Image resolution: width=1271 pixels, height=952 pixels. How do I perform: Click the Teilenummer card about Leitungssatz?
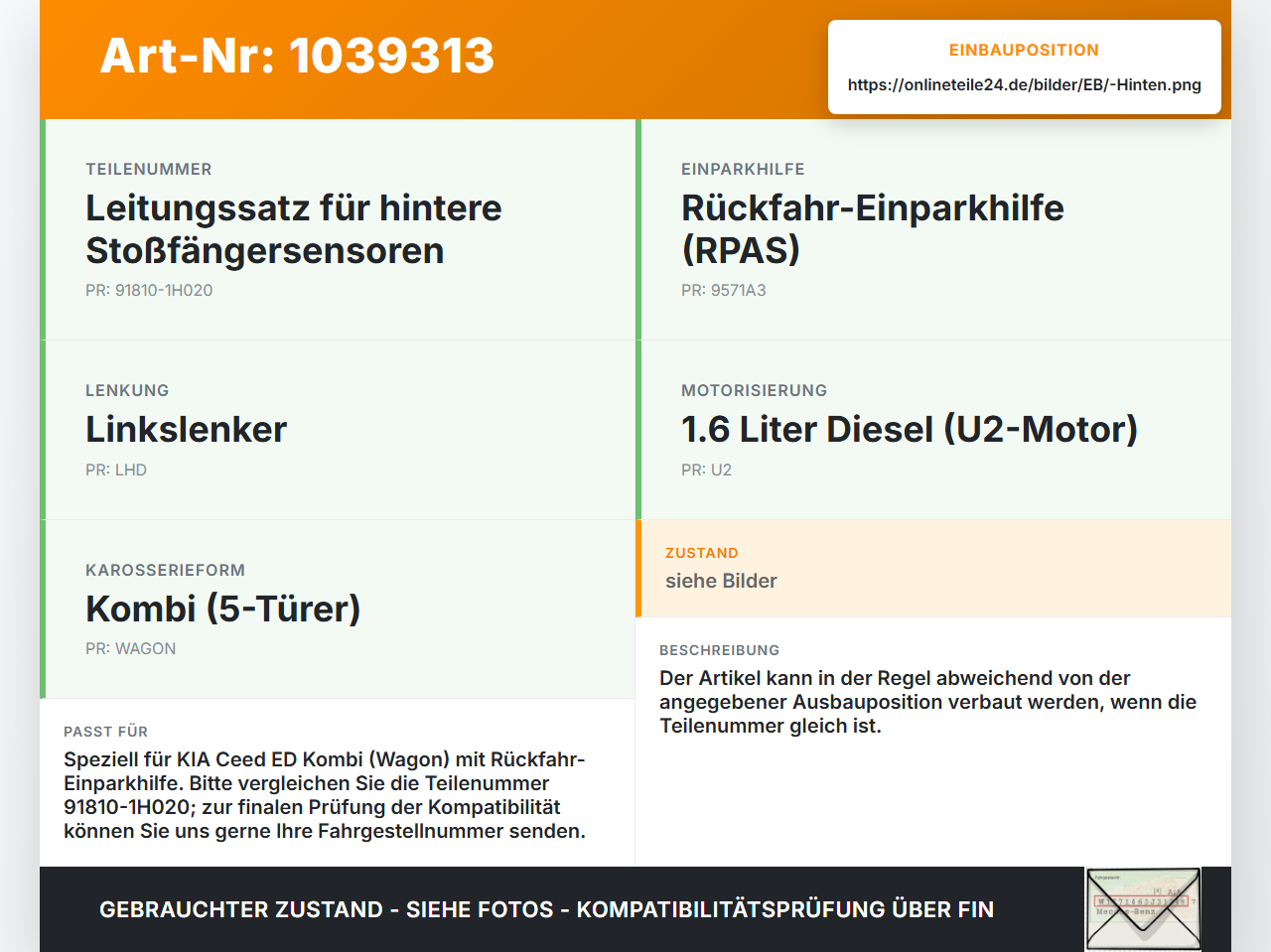pyautogui.click(x=338, y=229)
